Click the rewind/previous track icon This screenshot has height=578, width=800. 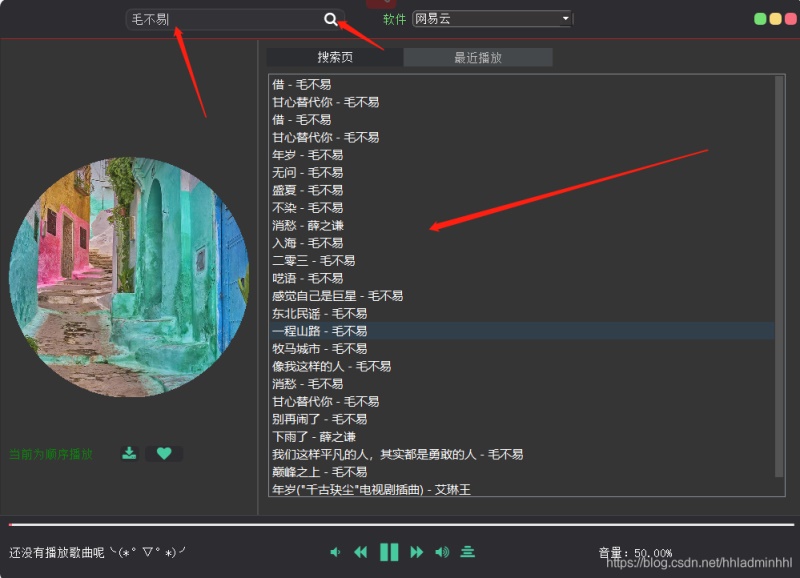point(361,551)
